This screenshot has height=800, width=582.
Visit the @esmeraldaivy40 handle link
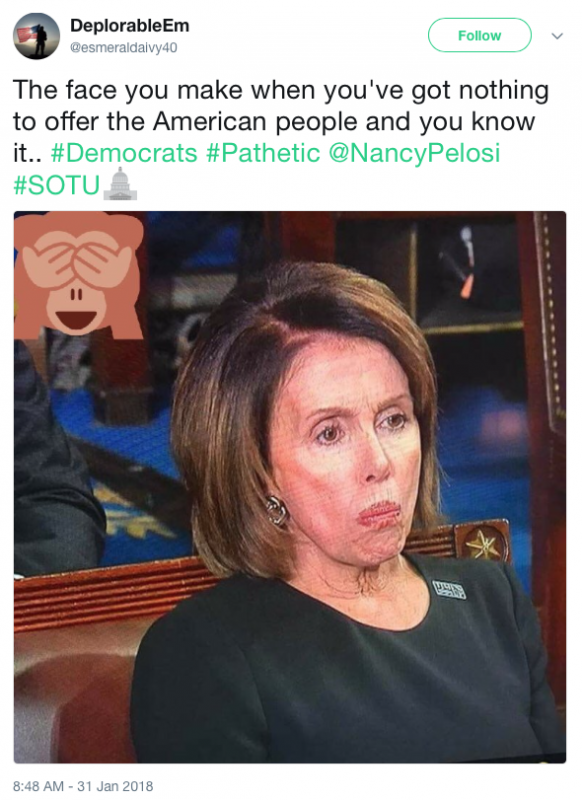point(123,47)
